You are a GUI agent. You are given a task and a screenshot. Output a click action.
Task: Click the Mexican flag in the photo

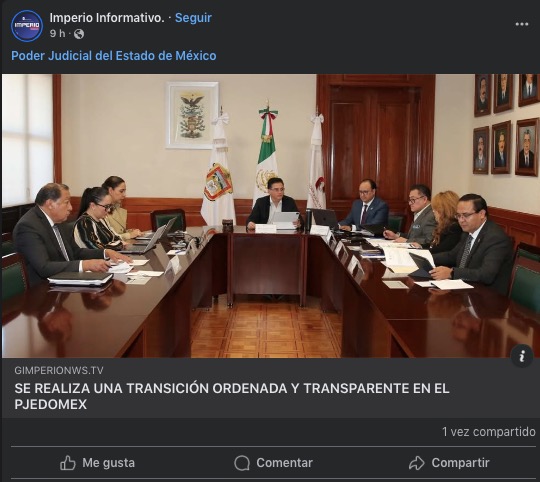267,154
